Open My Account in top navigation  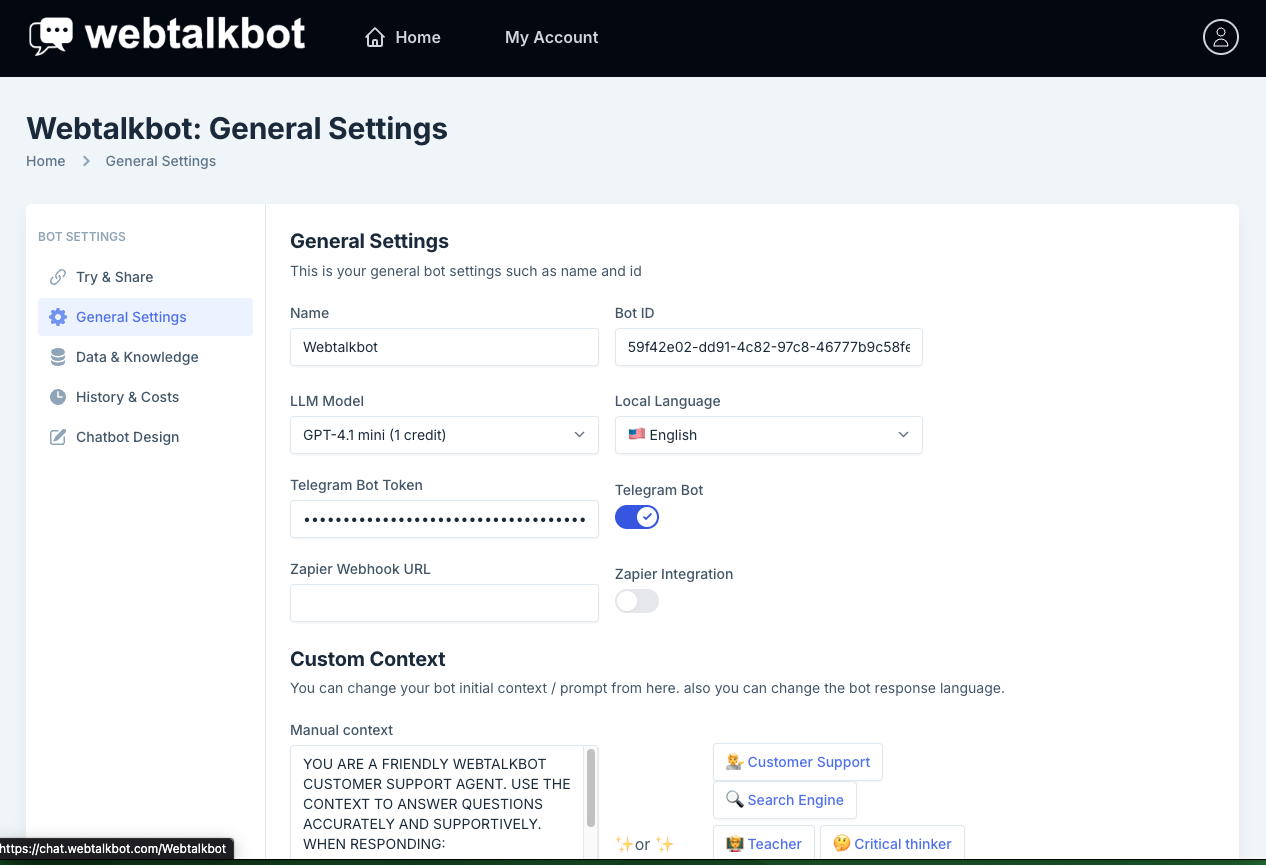click(x=552, y=38)
